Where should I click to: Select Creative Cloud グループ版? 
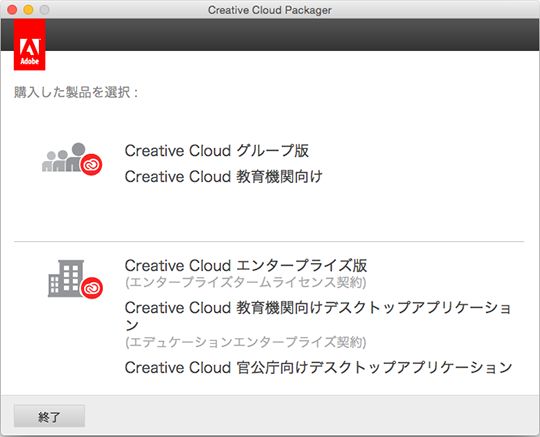[217, 151]
